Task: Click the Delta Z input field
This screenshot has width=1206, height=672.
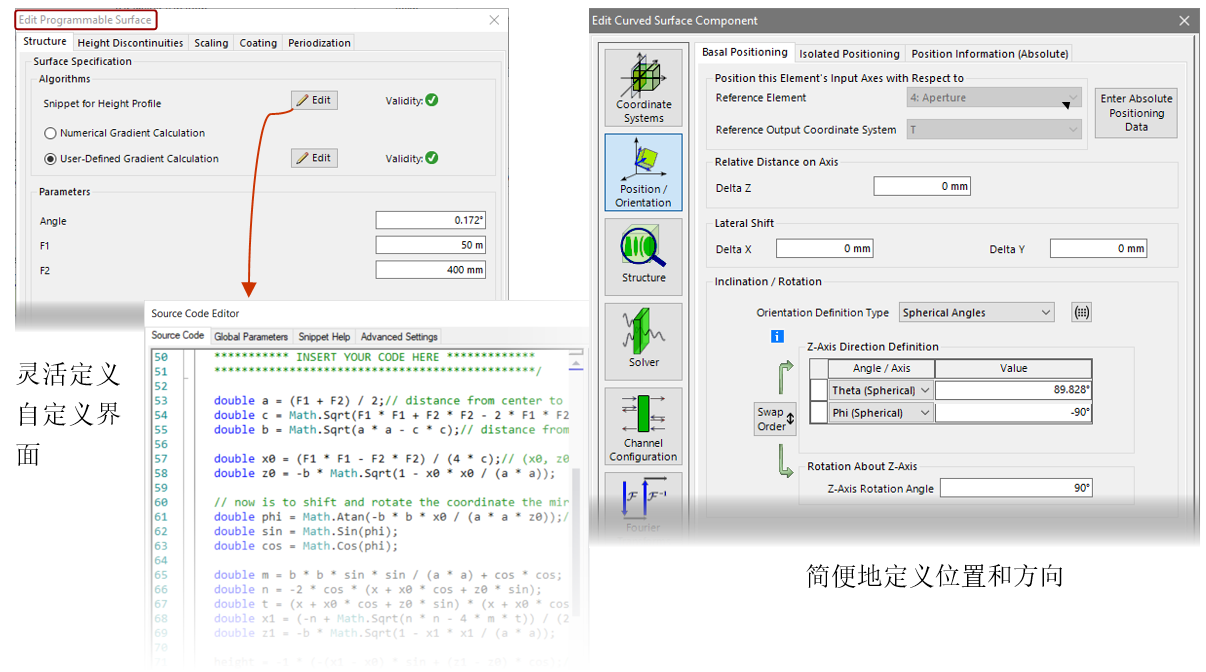Action: pyautogui.click(x=922, y=187)
